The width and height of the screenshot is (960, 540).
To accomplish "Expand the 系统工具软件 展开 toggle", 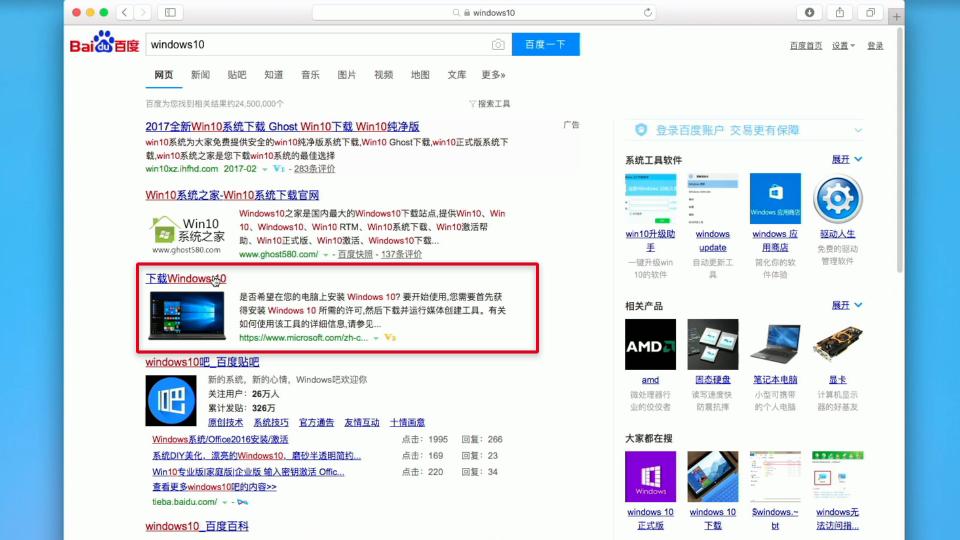I will 847,159.
